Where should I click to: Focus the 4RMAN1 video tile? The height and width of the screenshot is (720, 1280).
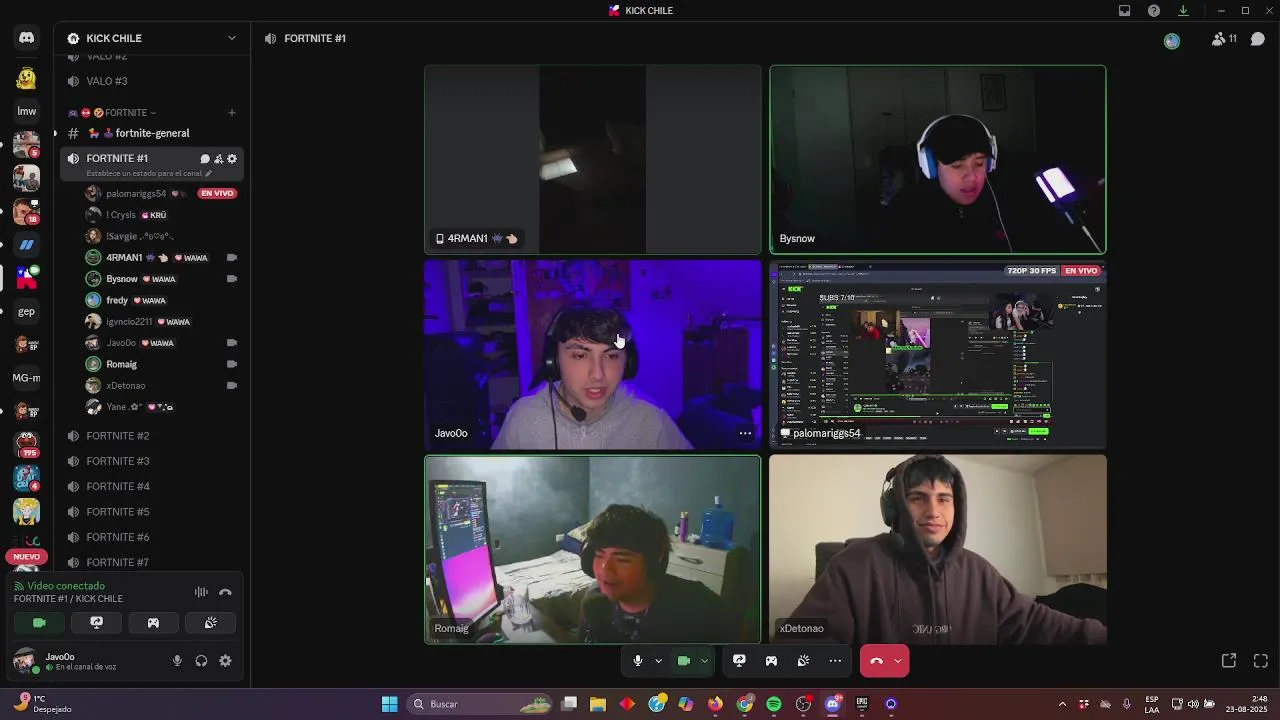[593, 159]
